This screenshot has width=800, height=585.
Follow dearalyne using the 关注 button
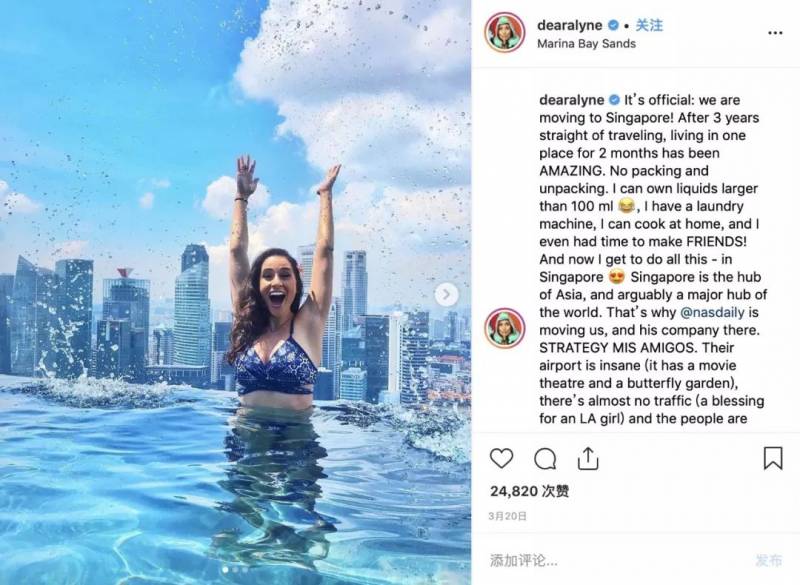point(649,25)
